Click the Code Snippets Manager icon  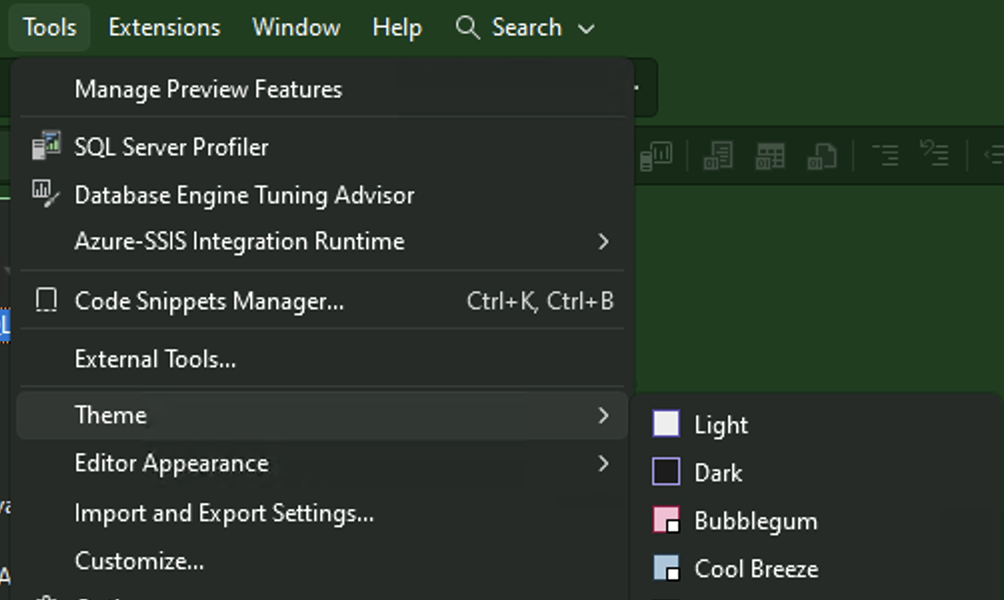coord(46,300)
